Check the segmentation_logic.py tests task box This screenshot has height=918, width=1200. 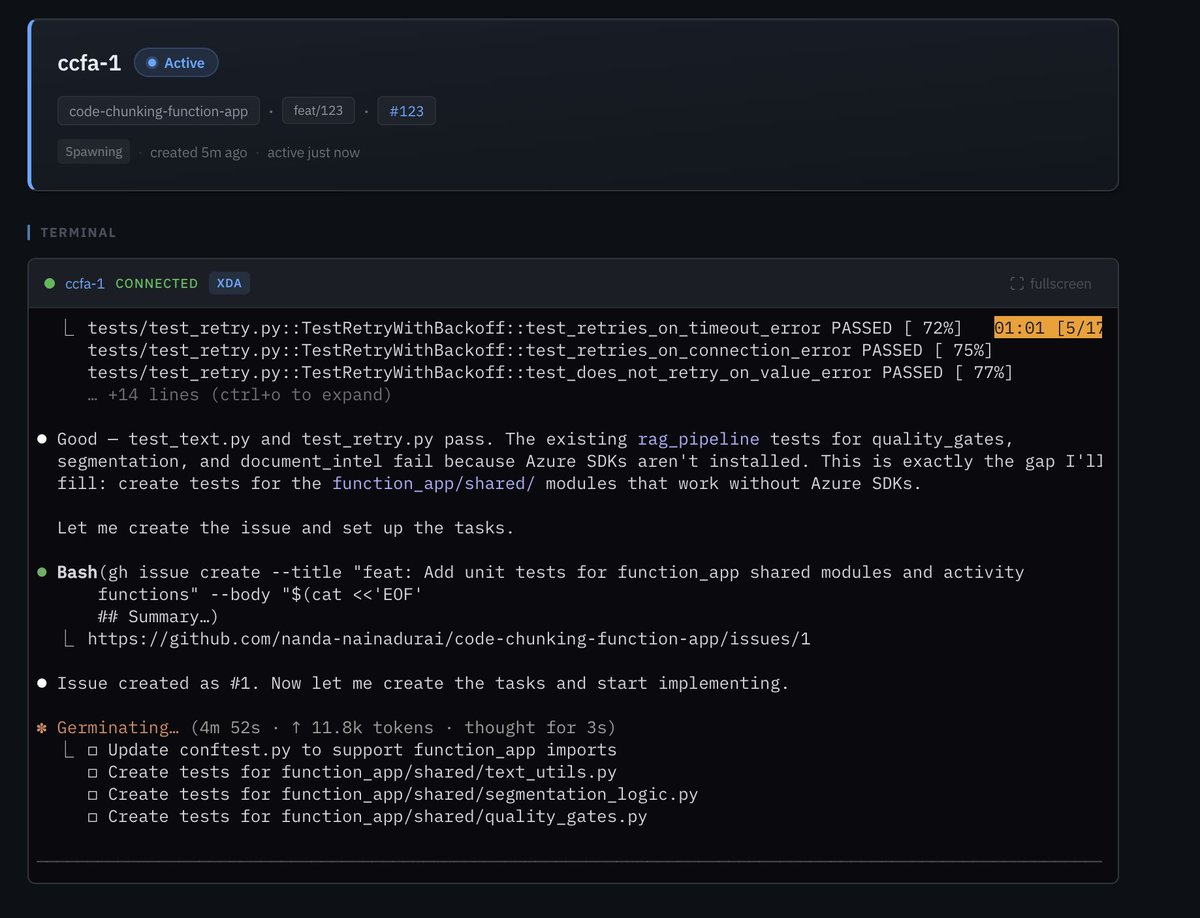point(93,794)
